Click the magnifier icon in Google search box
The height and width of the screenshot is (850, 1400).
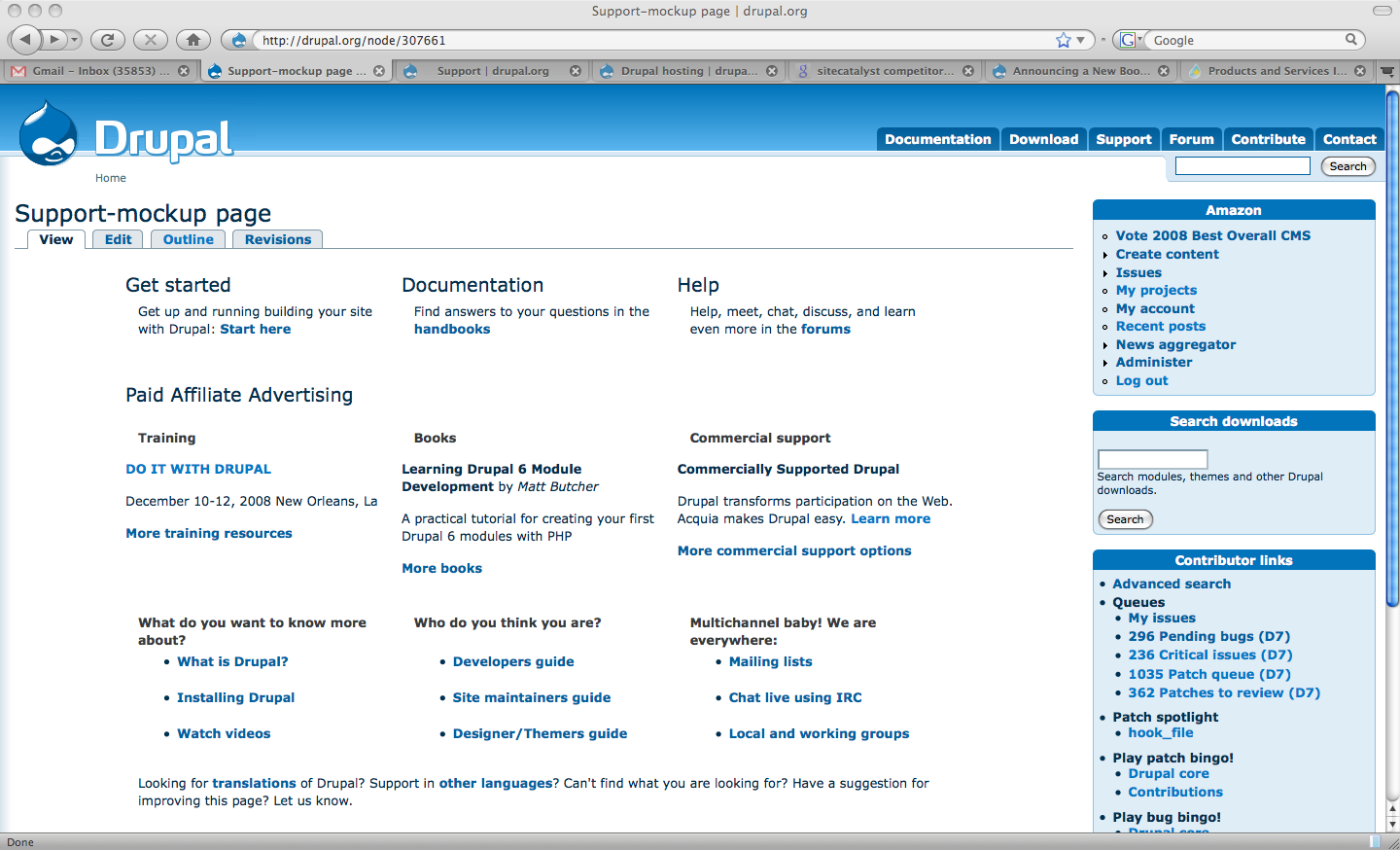click(x=1351, y=40)
